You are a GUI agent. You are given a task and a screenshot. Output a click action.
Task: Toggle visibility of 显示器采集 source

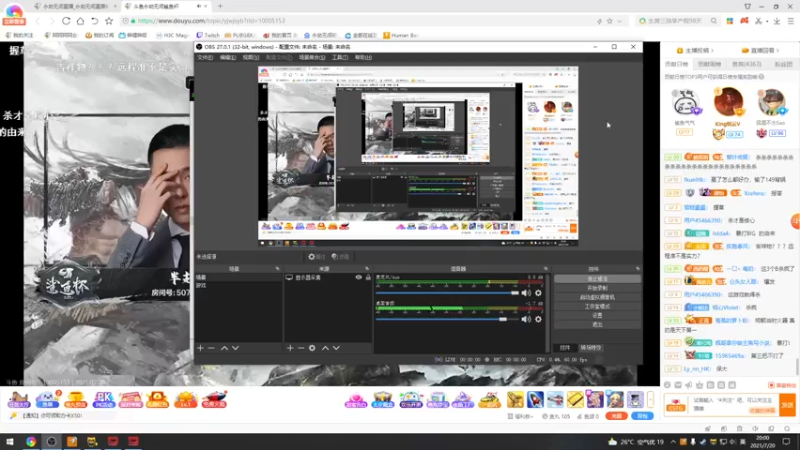point(359,278)
